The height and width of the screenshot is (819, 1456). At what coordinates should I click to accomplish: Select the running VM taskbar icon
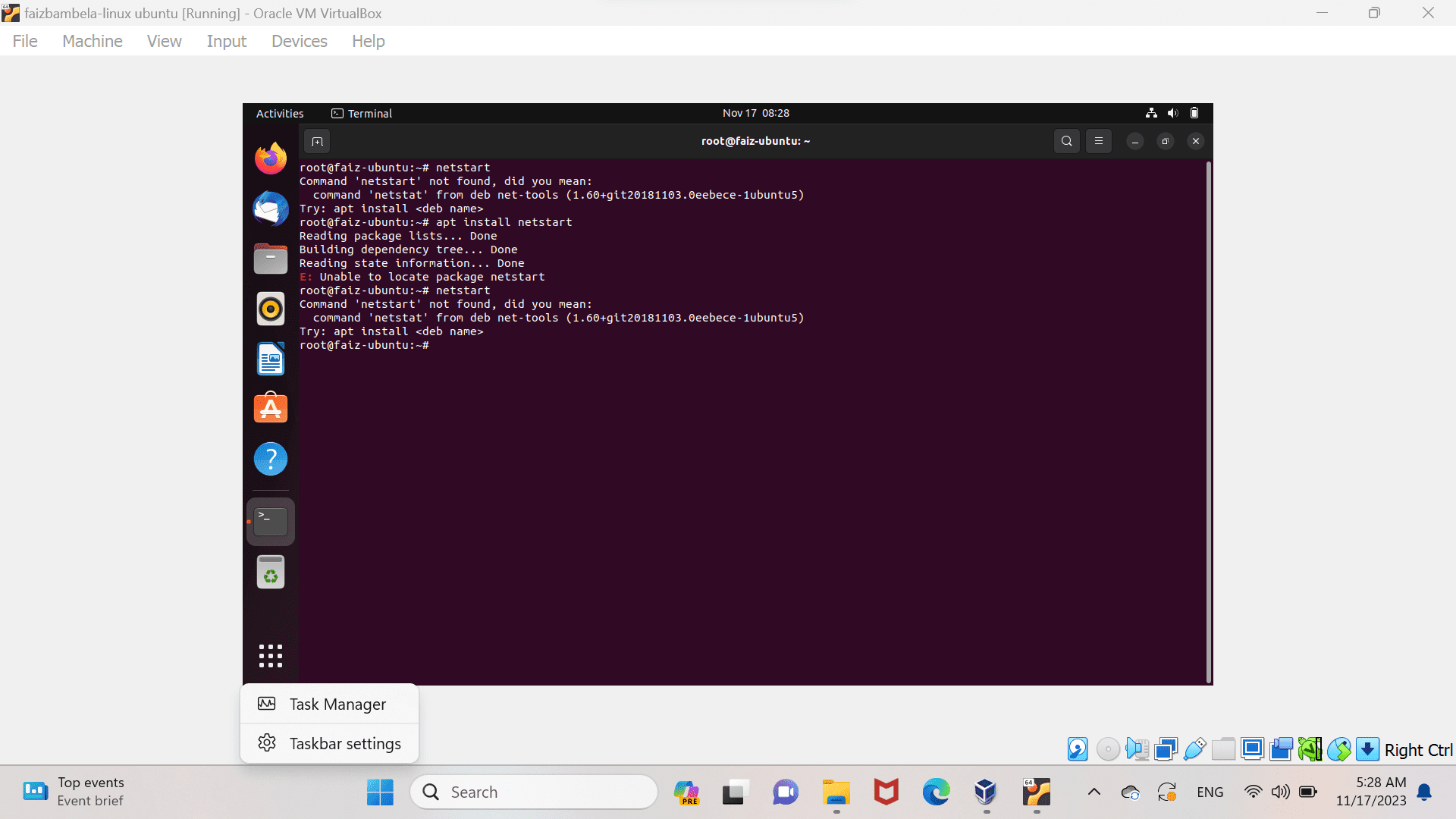click(1036, 792)
